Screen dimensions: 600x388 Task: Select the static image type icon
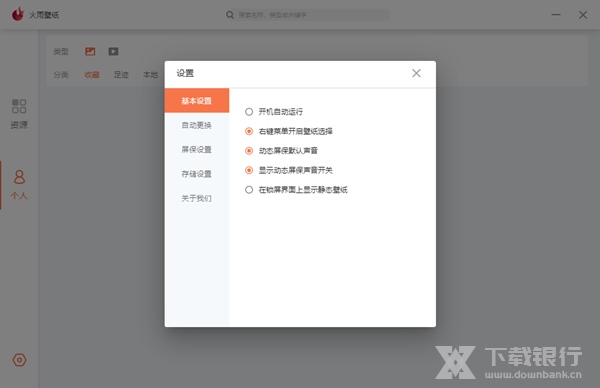tap(90, 51)
